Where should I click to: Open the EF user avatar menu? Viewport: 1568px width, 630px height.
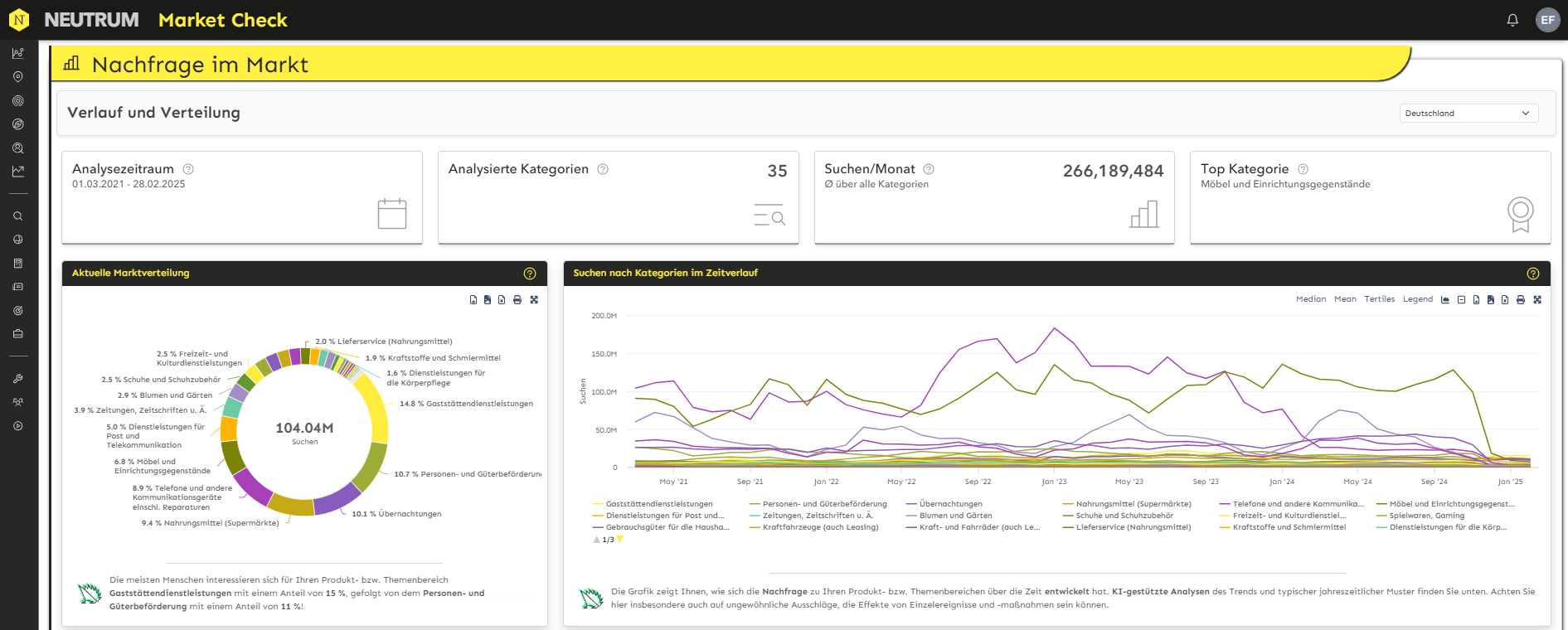point(1547,20)
